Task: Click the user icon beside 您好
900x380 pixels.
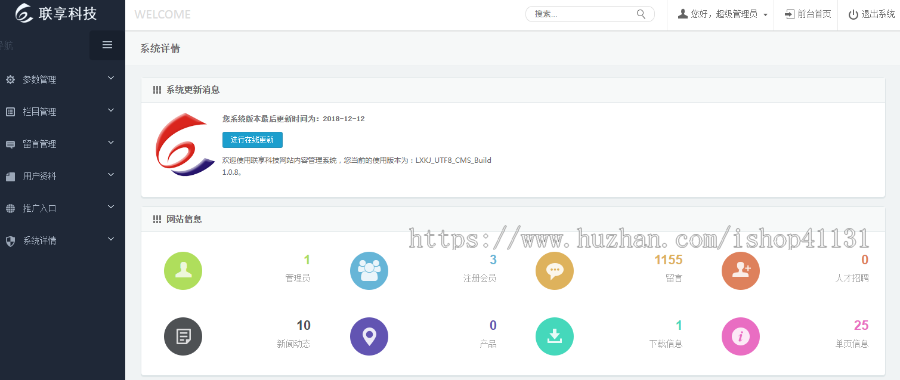Action: (682, 14)
